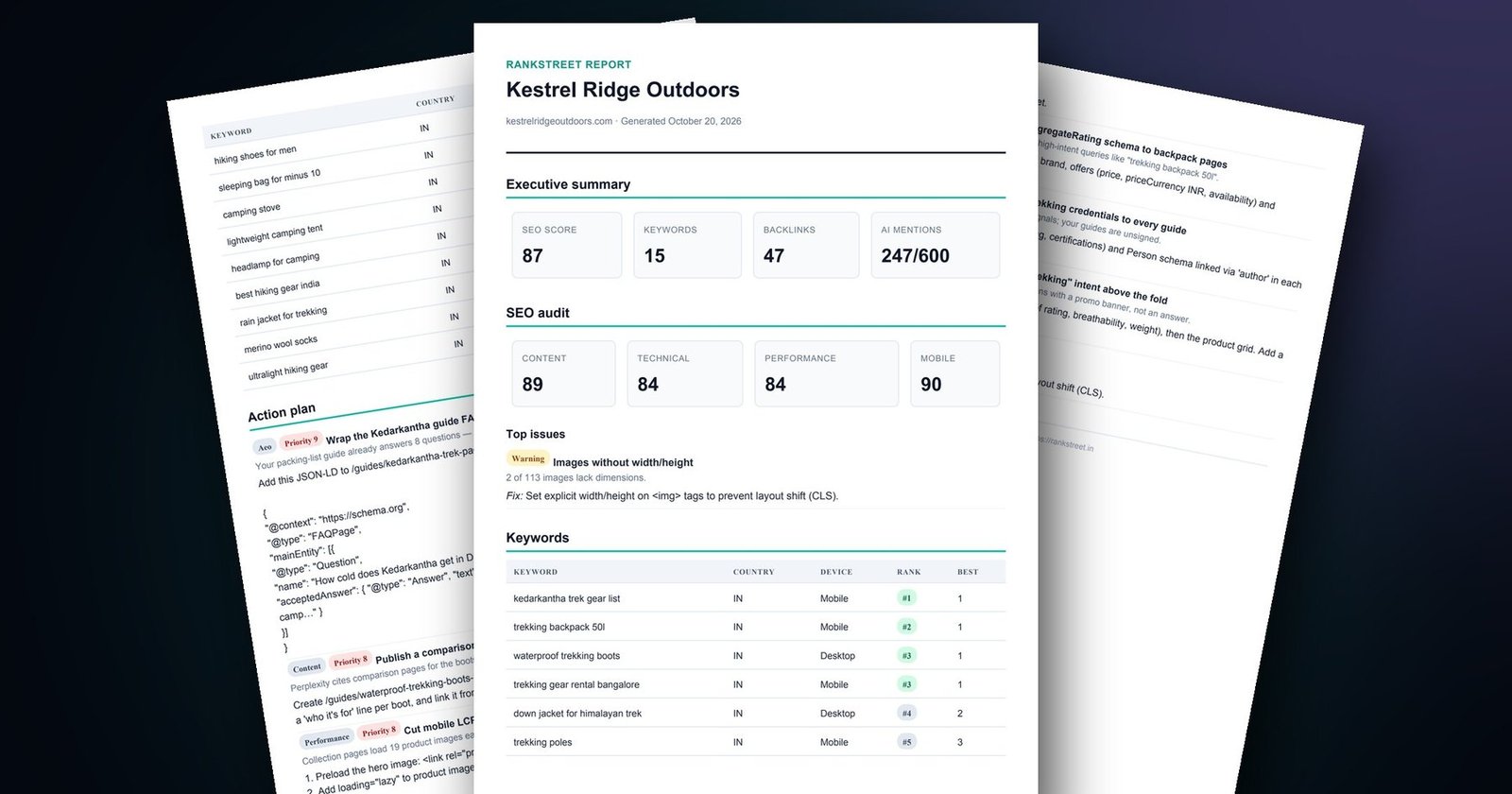Viewport: 1512px width, 794px height.
Task: Click the DEVICE column header
Action: (836, 572)
